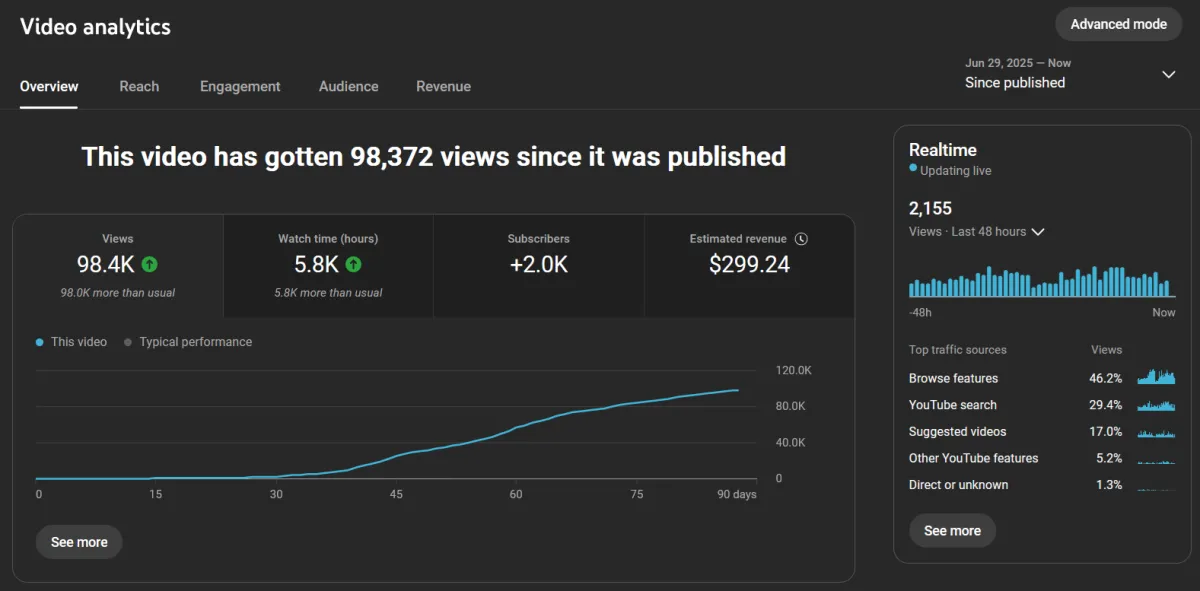Click the 1.3% views value
The height and width of the screenshot is (591, 1200).
pos(1109,485)
